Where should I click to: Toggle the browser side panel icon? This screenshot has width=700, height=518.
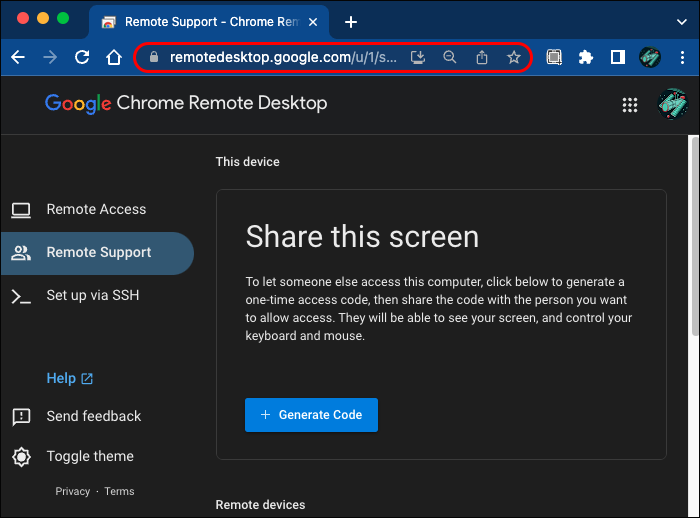pyautogui.click(x=618, y=57)
